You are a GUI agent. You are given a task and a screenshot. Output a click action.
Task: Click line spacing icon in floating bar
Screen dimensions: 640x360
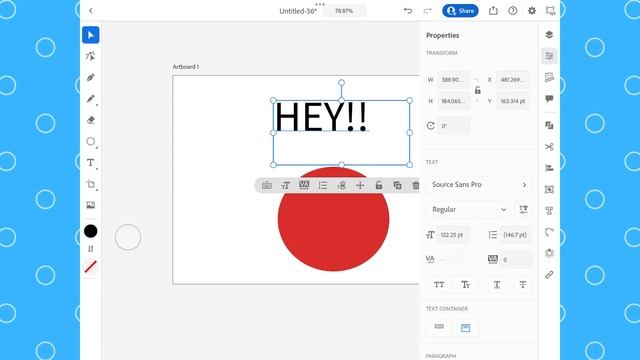click(322, 185)
